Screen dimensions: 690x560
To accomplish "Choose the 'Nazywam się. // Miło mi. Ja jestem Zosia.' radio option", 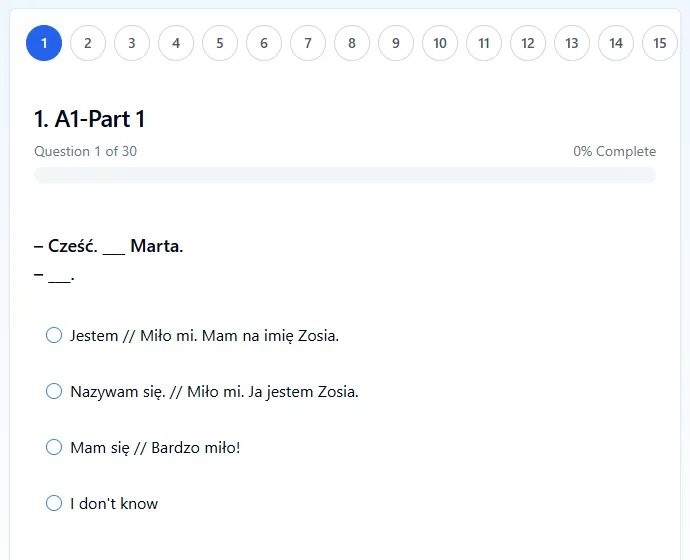I will click(x=54, y=391).
